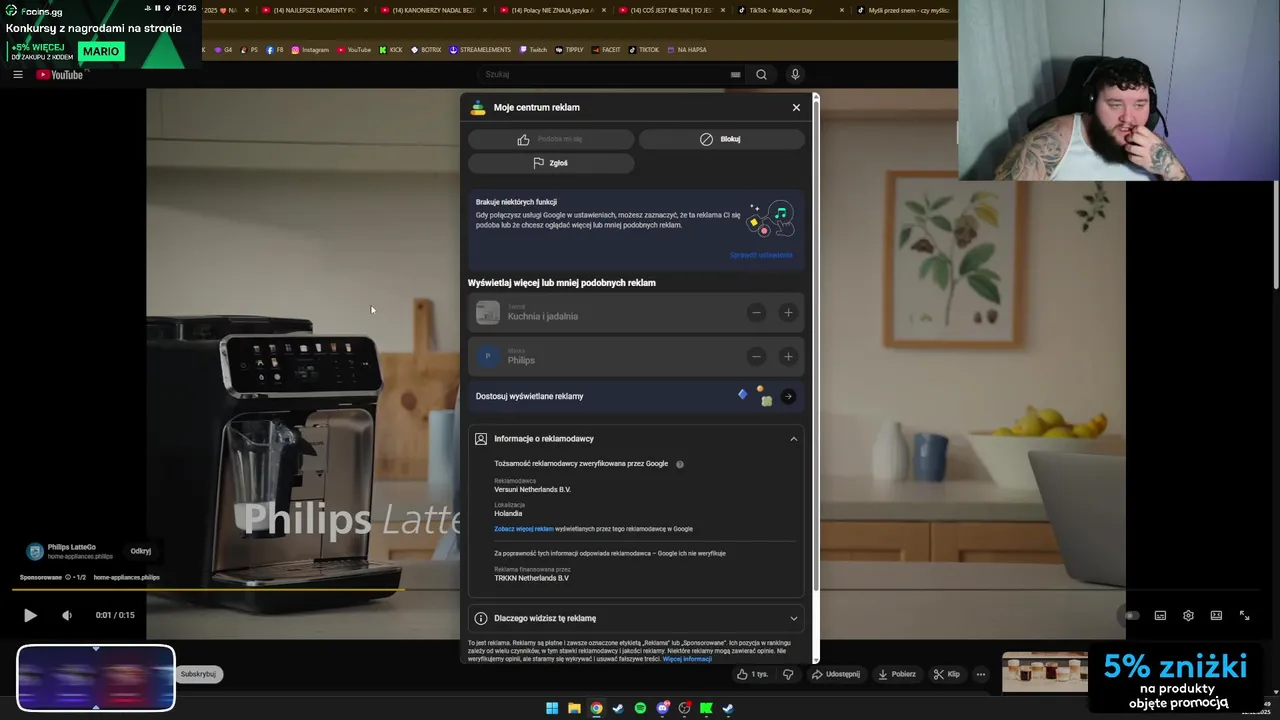Show more Kuchnia i jadalnia ads
Image resolution: width=1280 pixels, height=720 pixels.
click(x=788, y=313)
